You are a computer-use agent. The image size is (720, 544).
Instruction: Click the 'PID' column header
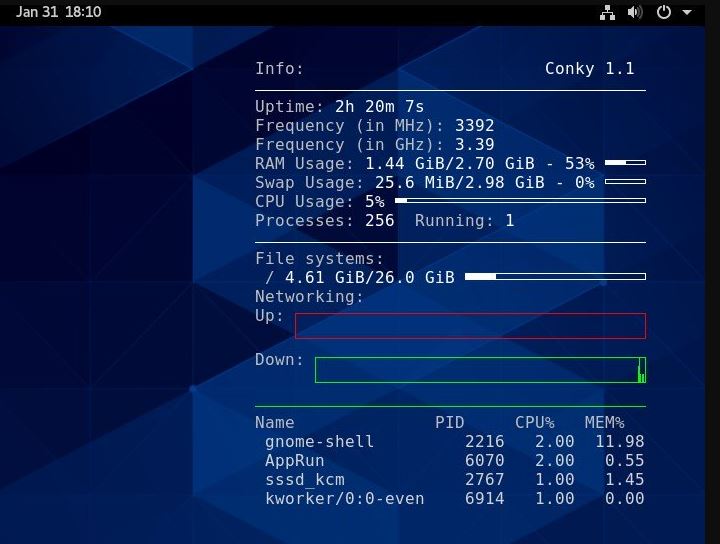pyautogui.click(x=450, y=422)
